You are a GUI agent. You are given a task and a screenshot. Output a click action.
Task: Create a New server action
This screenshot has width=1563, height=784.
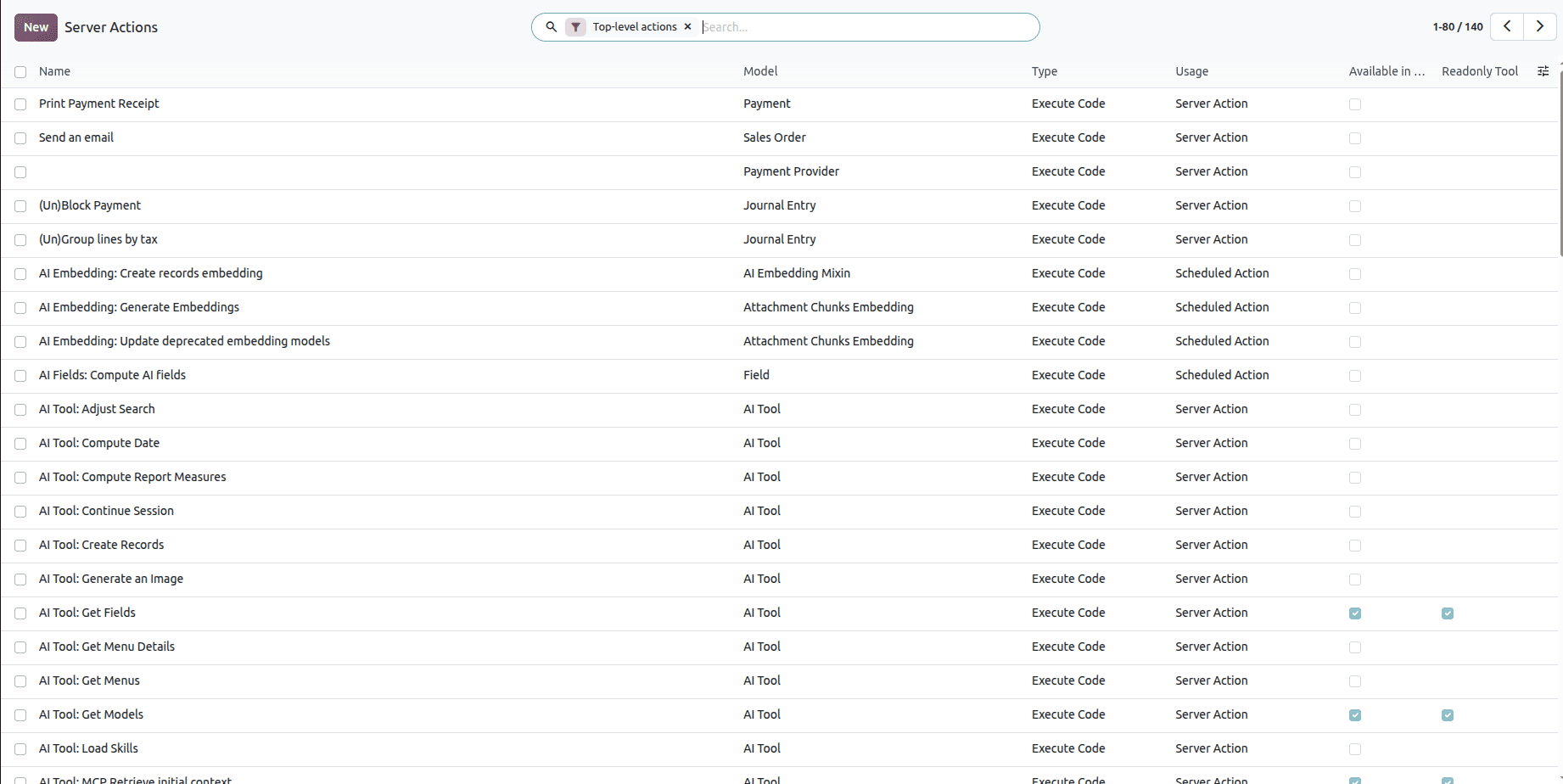(x=36, y=27)
